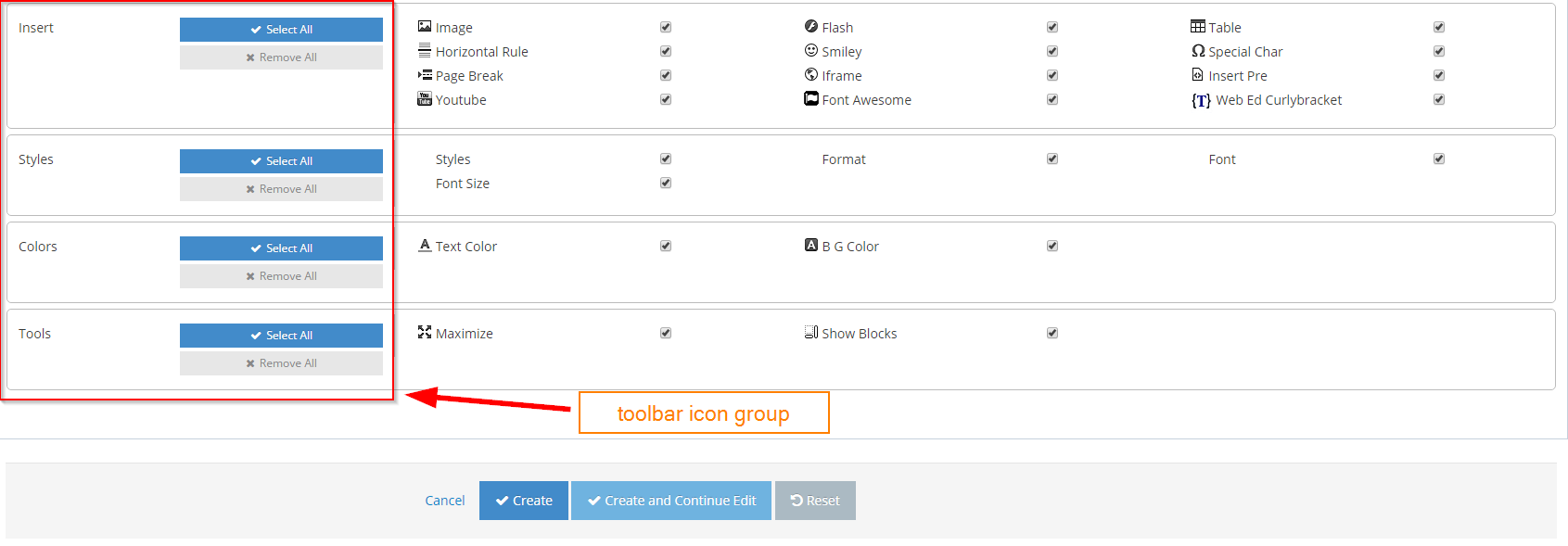Click the B G Color swatch icon
The image size is (1568, 546).
pyautogui.click(x=809, y=245)
